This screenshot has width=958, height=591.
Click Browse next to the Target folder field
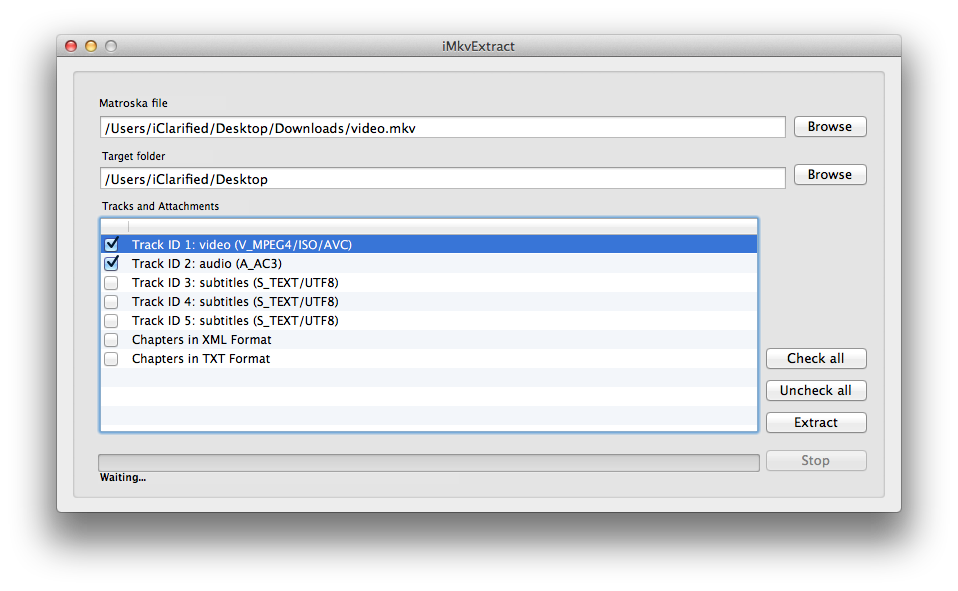tap(830, 174)
